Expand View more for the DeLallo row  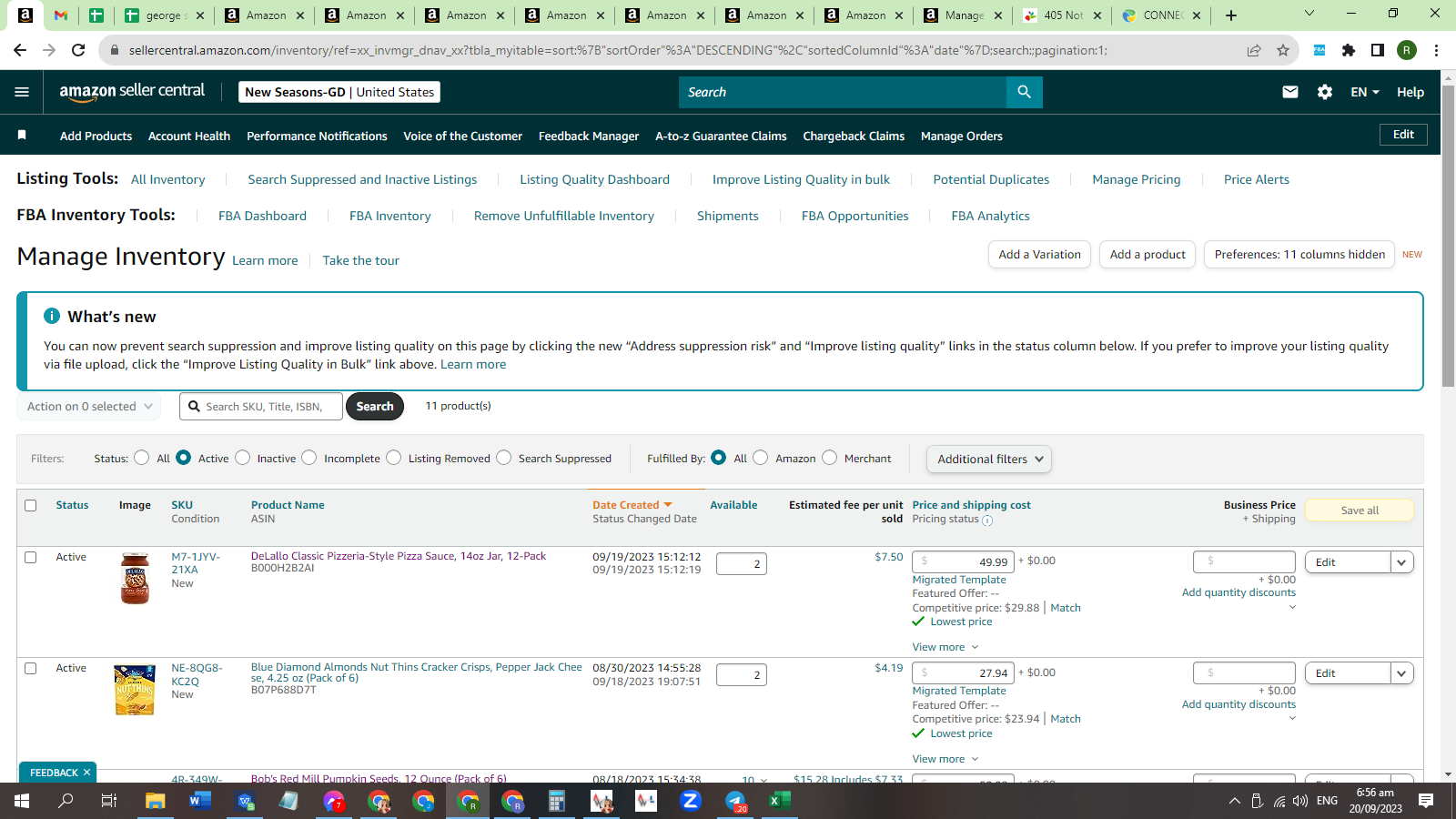coord(945,647)
